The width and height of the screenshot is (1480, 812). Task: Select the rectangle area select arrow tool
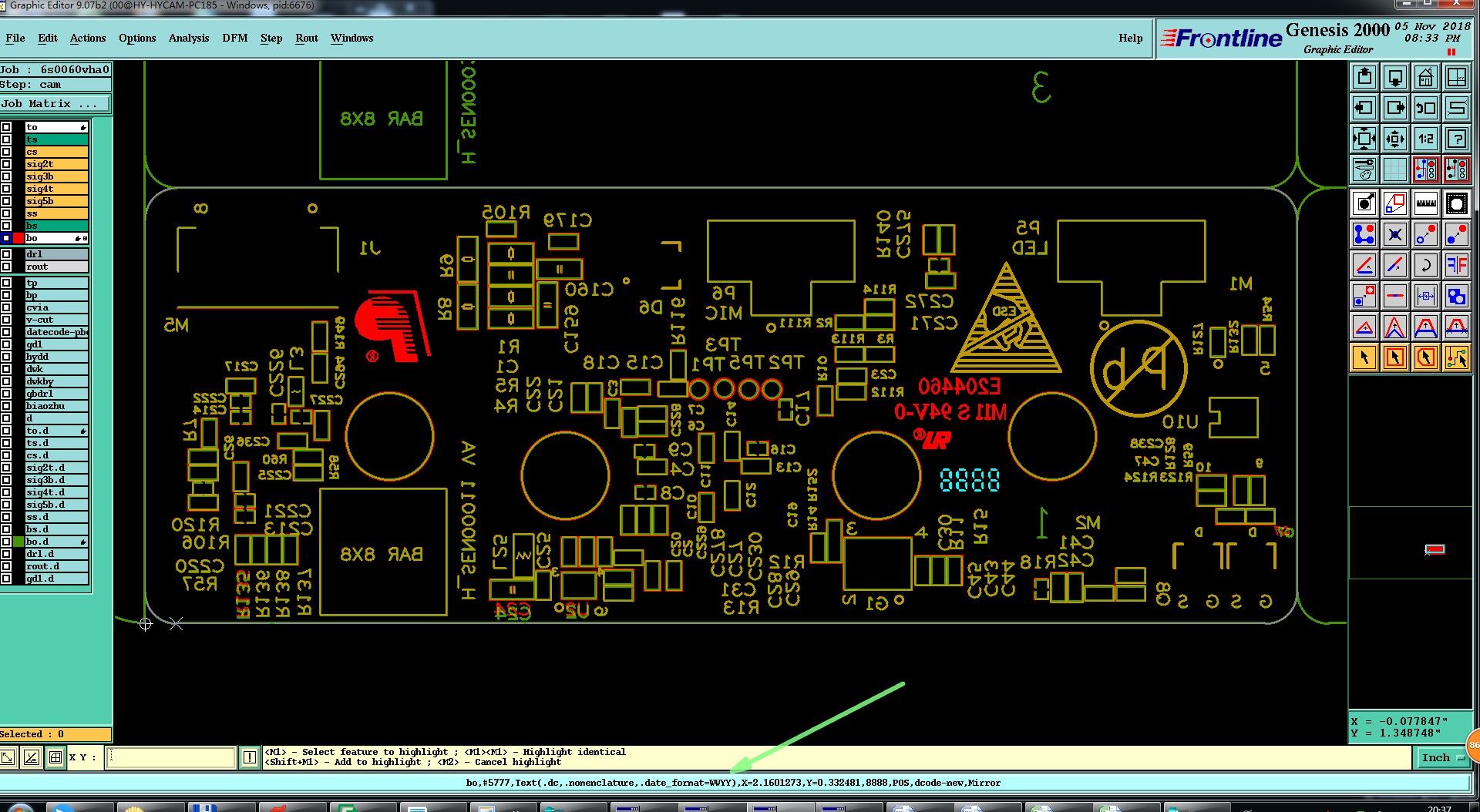[x=1395, y=357]
